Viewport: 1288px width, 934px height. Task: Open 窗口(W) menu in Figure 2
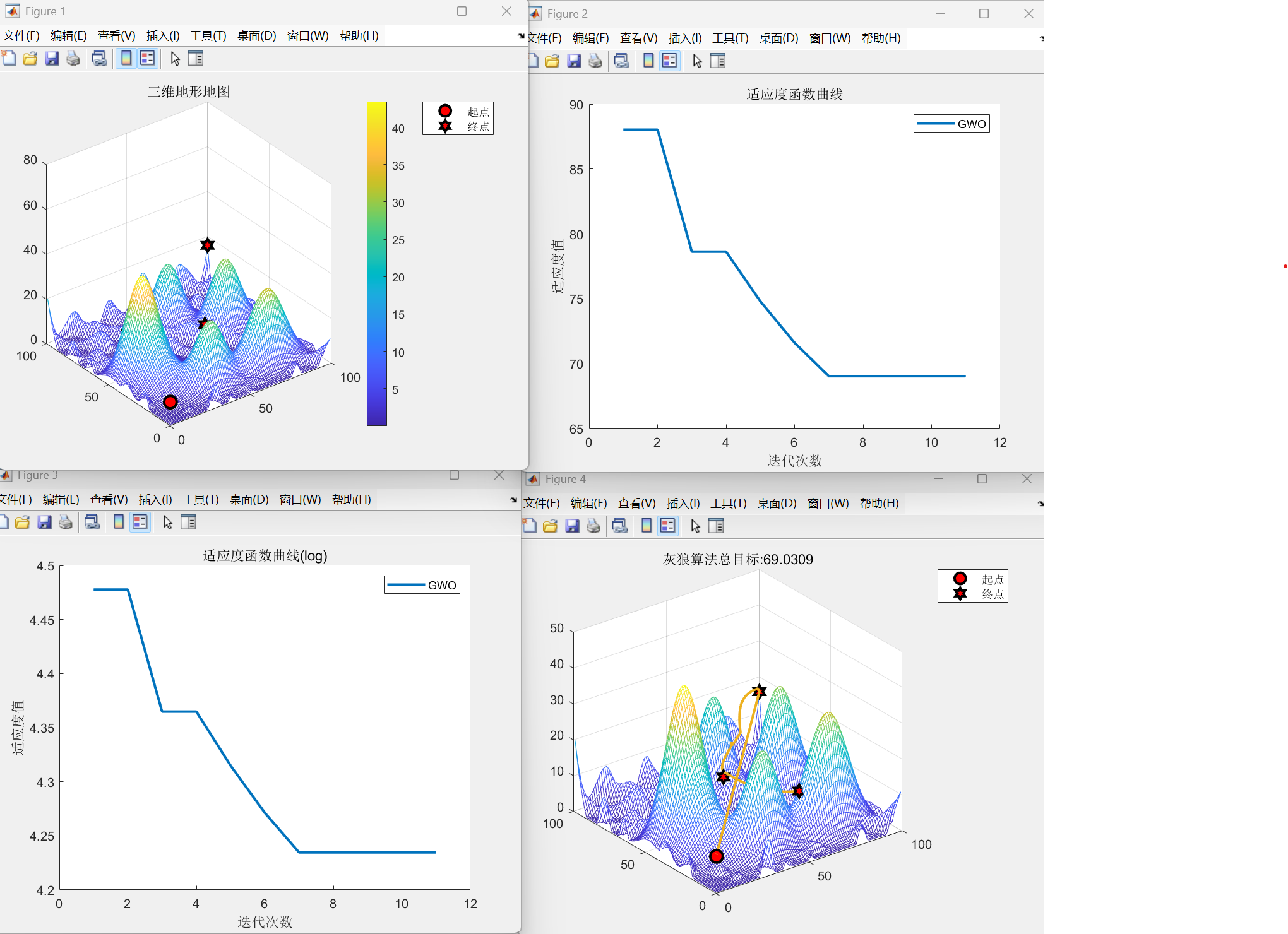(830, 38)
